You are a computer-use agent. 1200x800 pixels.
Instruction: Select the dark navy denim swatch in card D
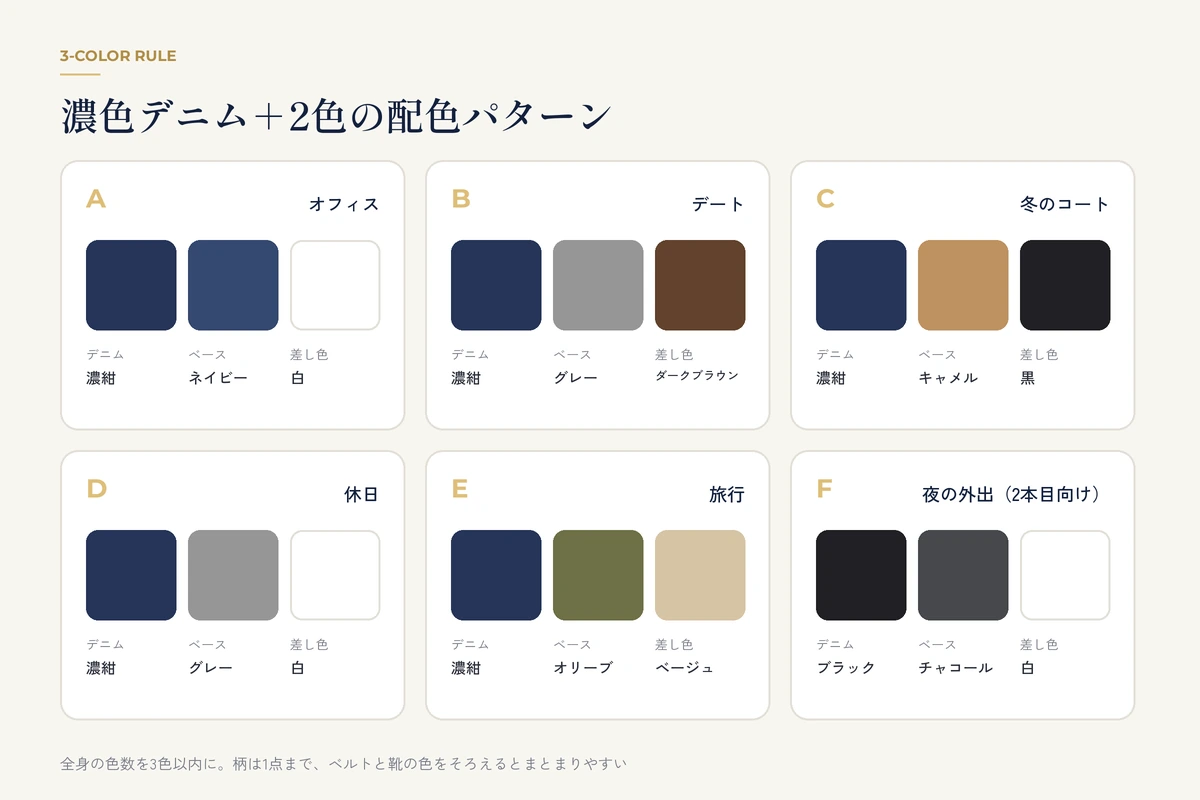131,575
